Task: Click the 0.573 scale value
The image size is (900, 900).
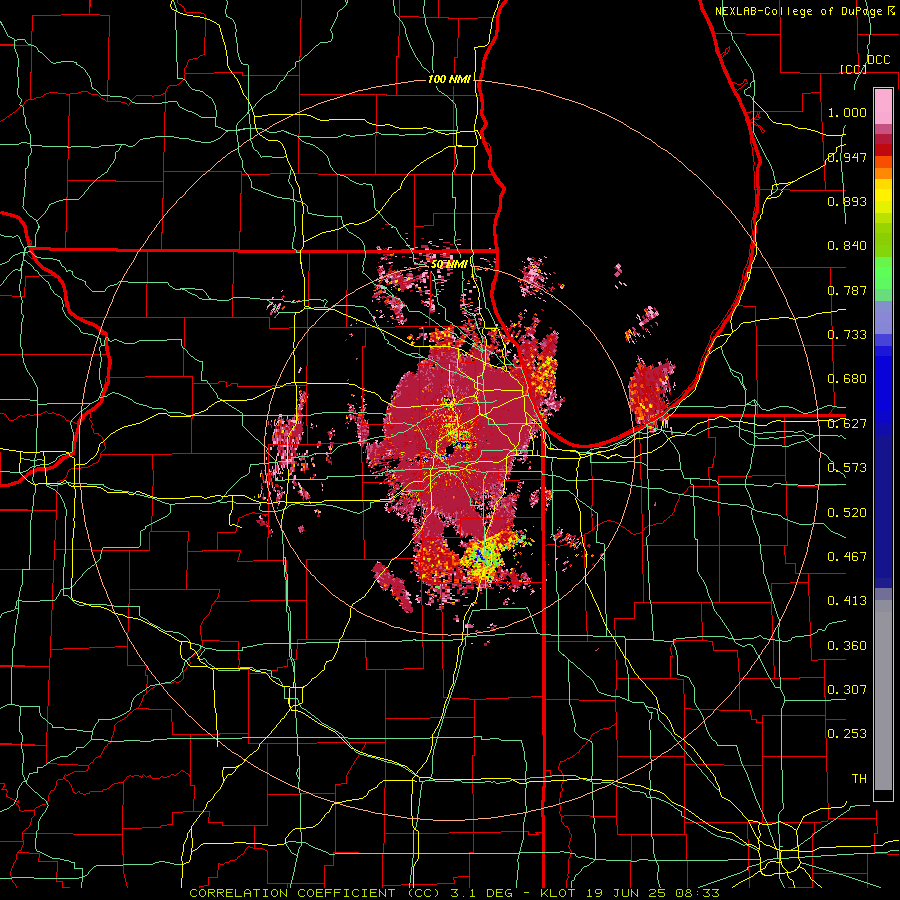Action: pyautogui.click(x=847, y=468)
